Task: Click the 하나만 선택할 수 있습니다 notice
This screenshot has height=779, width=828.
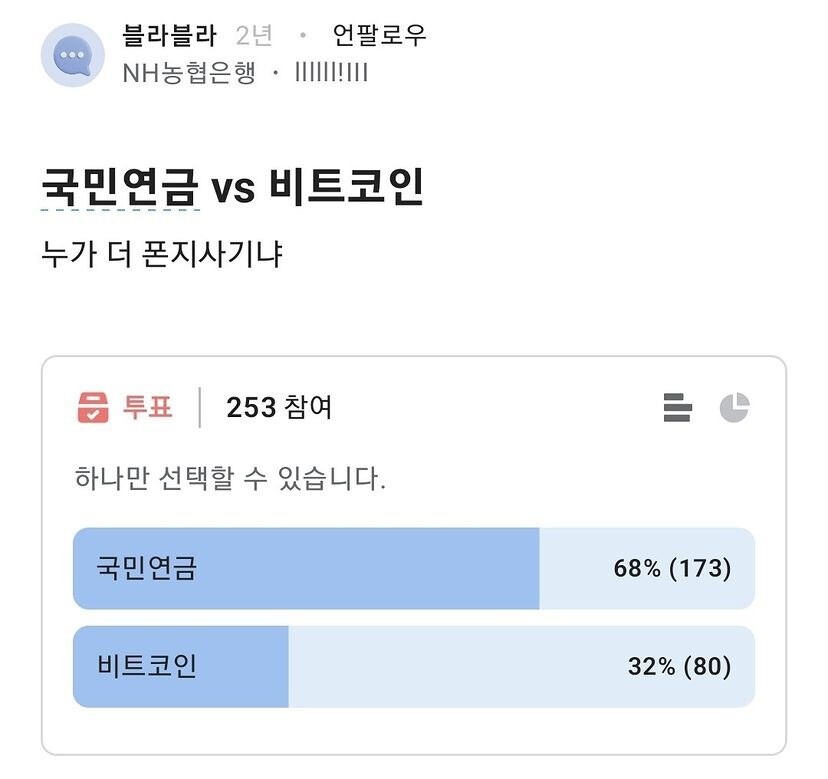Action: tap(230, 478)
